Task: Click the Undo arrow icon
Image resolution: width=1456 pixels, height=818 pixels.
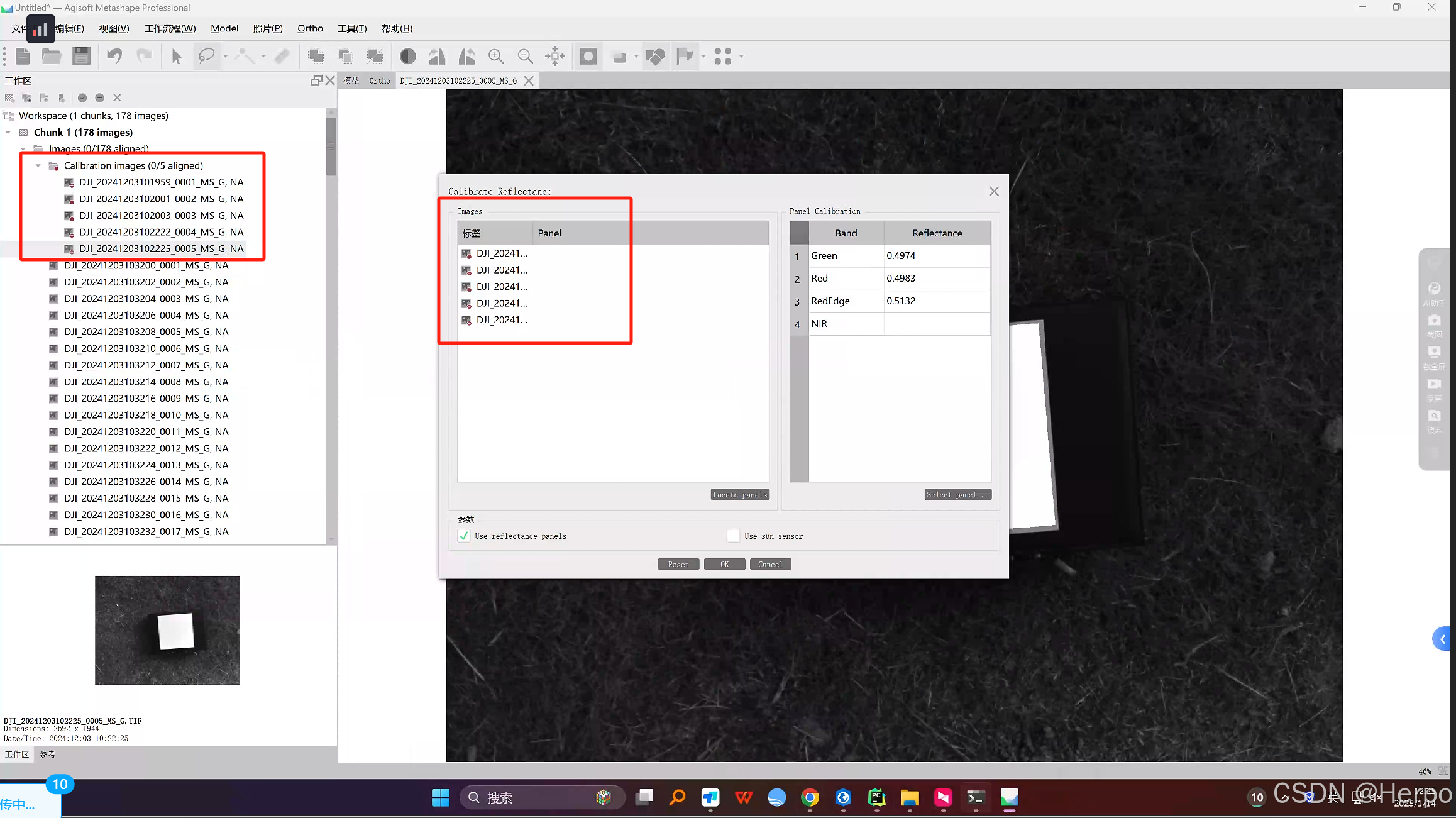Action: (114, 56)
